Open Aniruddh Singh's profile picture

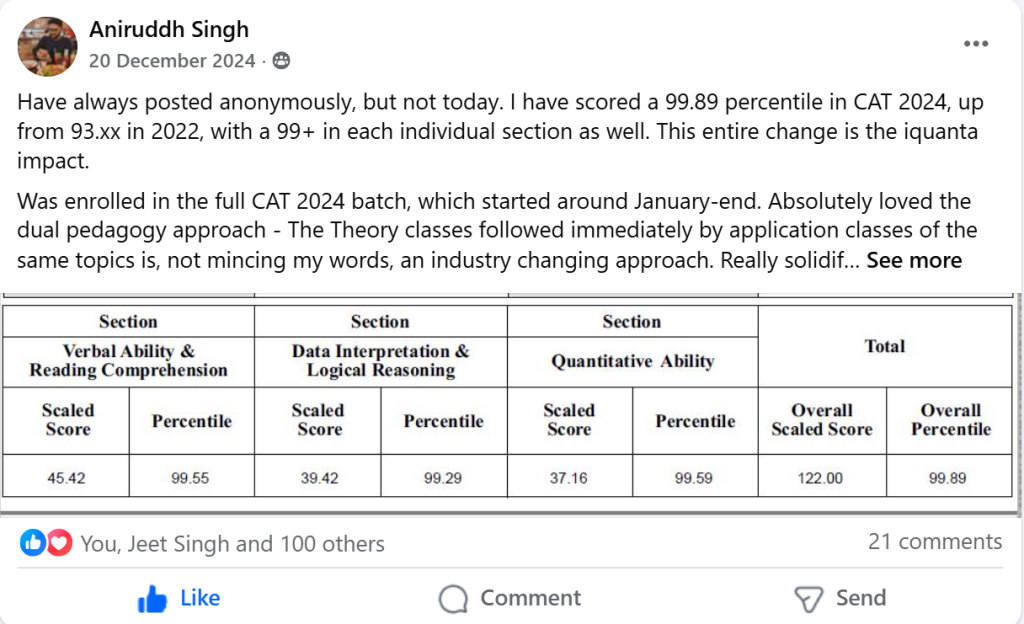pos(47,46)
